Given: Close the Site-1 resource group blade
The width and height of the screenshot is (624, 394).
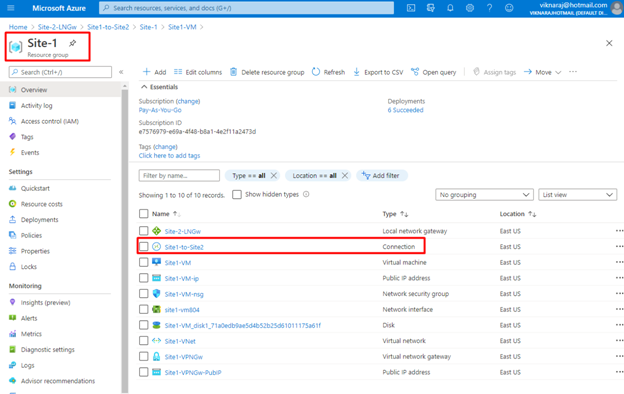Looking at the screenshot, I should tap(609, 43).
